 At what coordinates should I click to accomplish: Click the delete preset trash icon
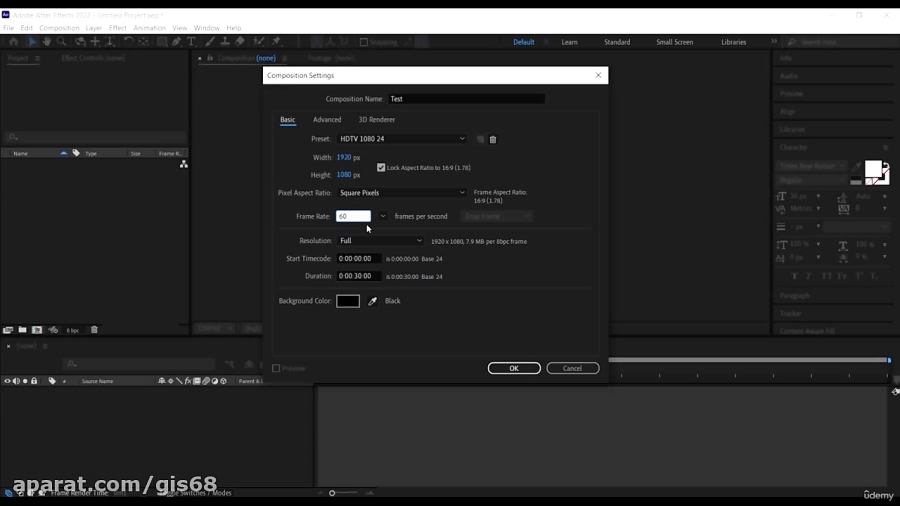[492, 139]
